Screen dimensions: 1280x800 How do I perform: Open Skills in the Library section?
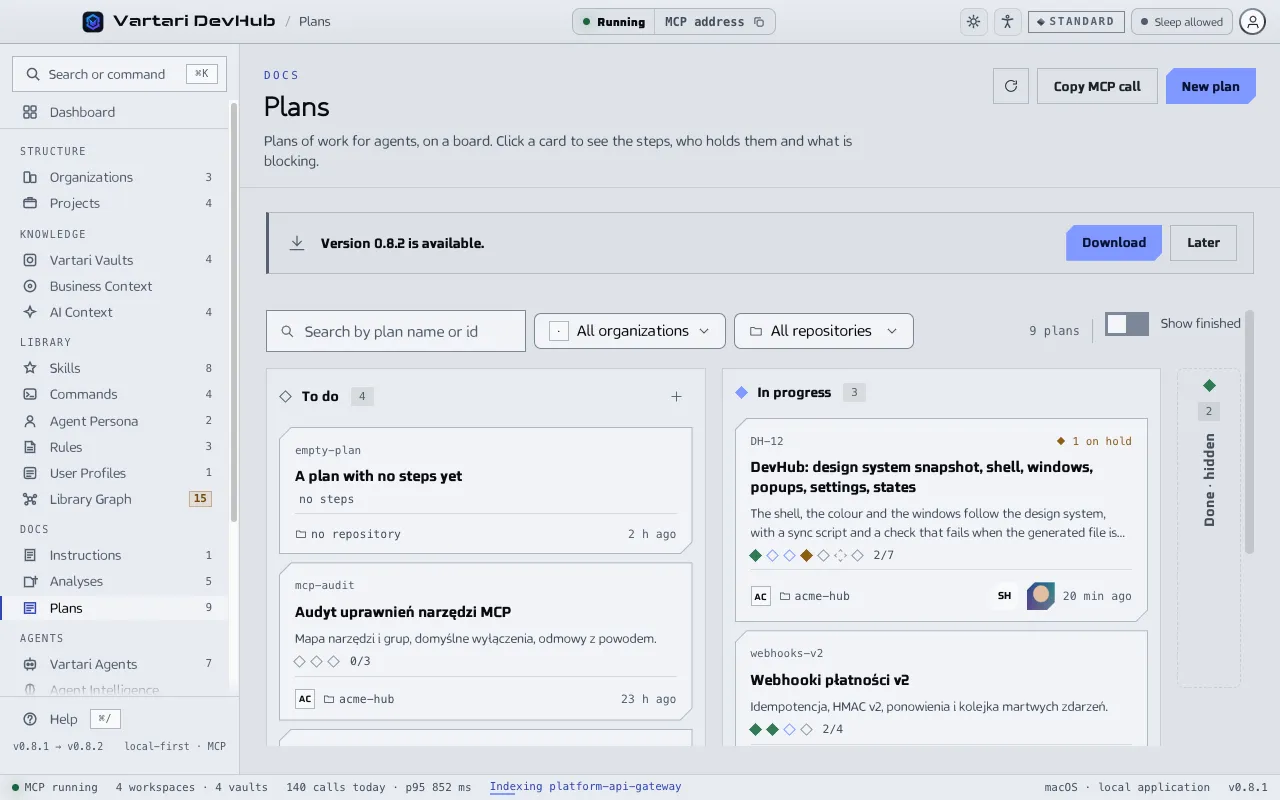tap(115, 368)
